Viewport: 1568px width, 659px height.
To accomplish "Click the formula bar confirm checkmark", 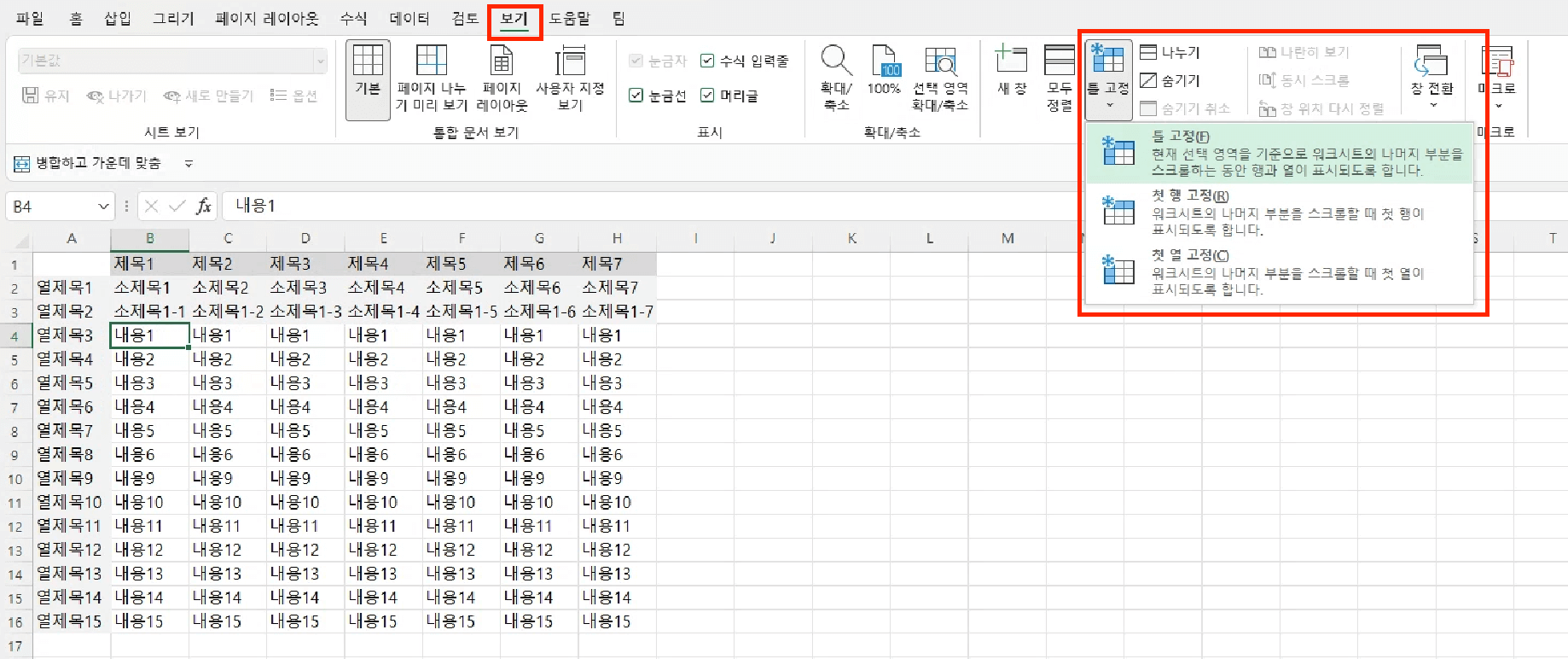I will coord(177,206).
